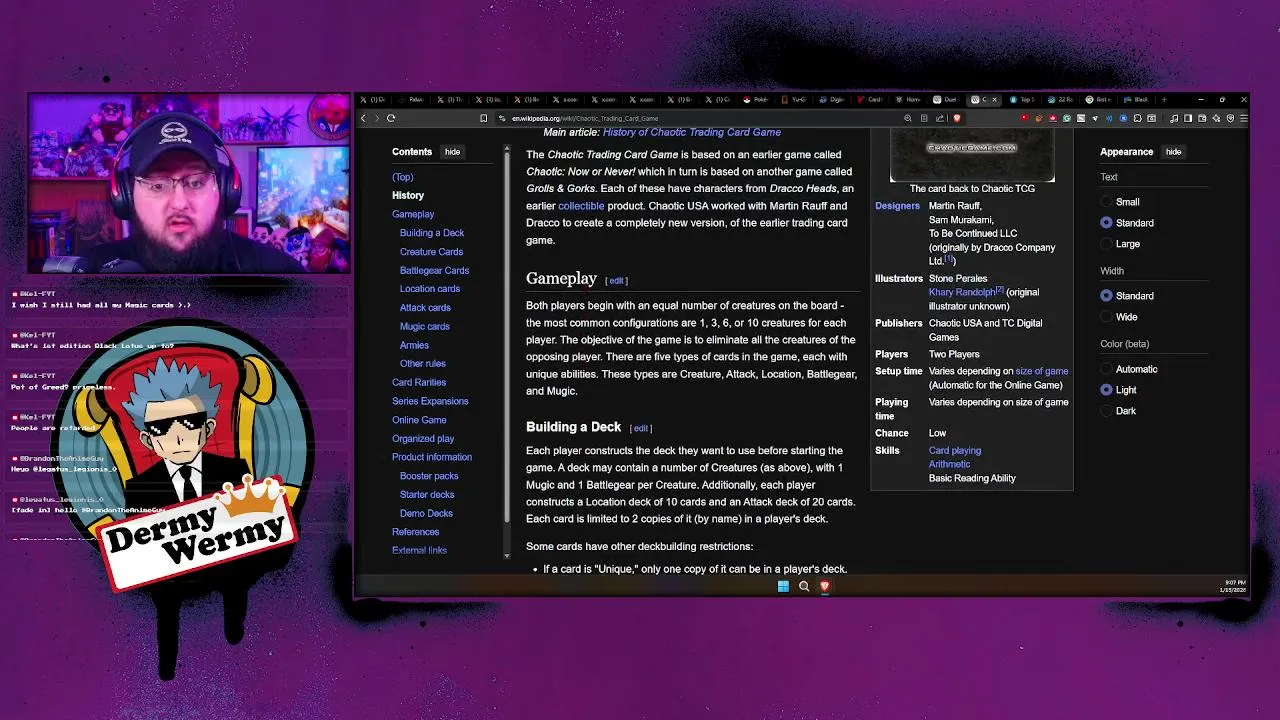This screenshot has height=720, width=1280.
Task: Hide the Contents sidebar
Action: [452, 152]
